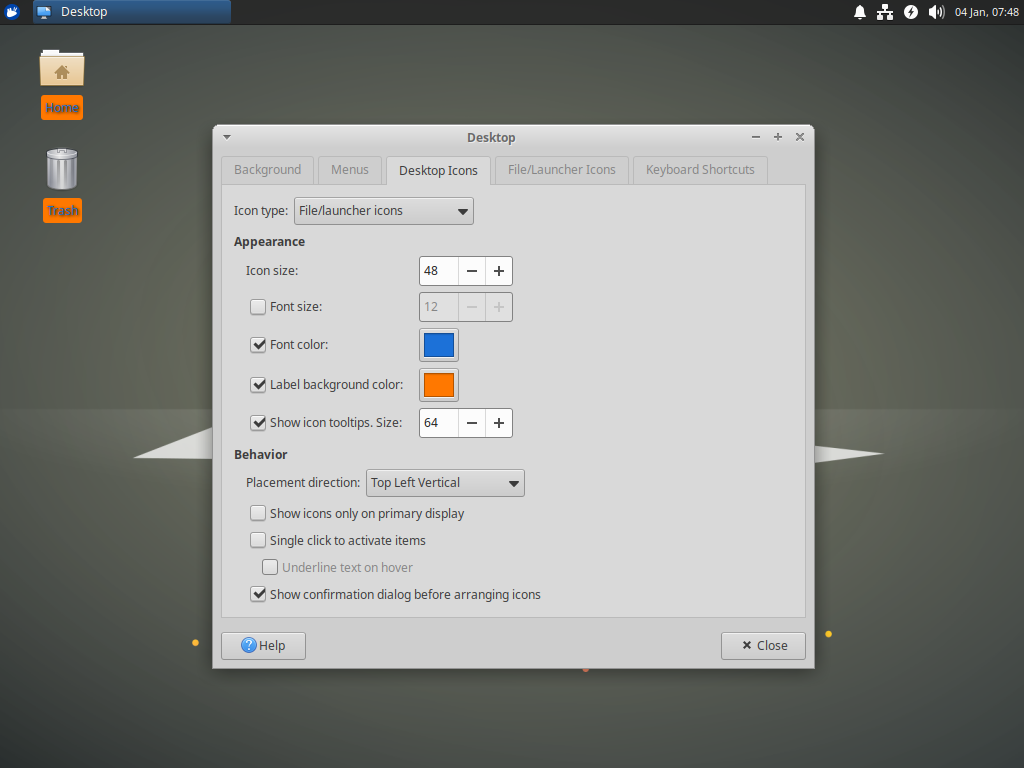Disable Show icon tooltips
The width and height of the screenshot is (1024, 768).
(x=258, y=422)
